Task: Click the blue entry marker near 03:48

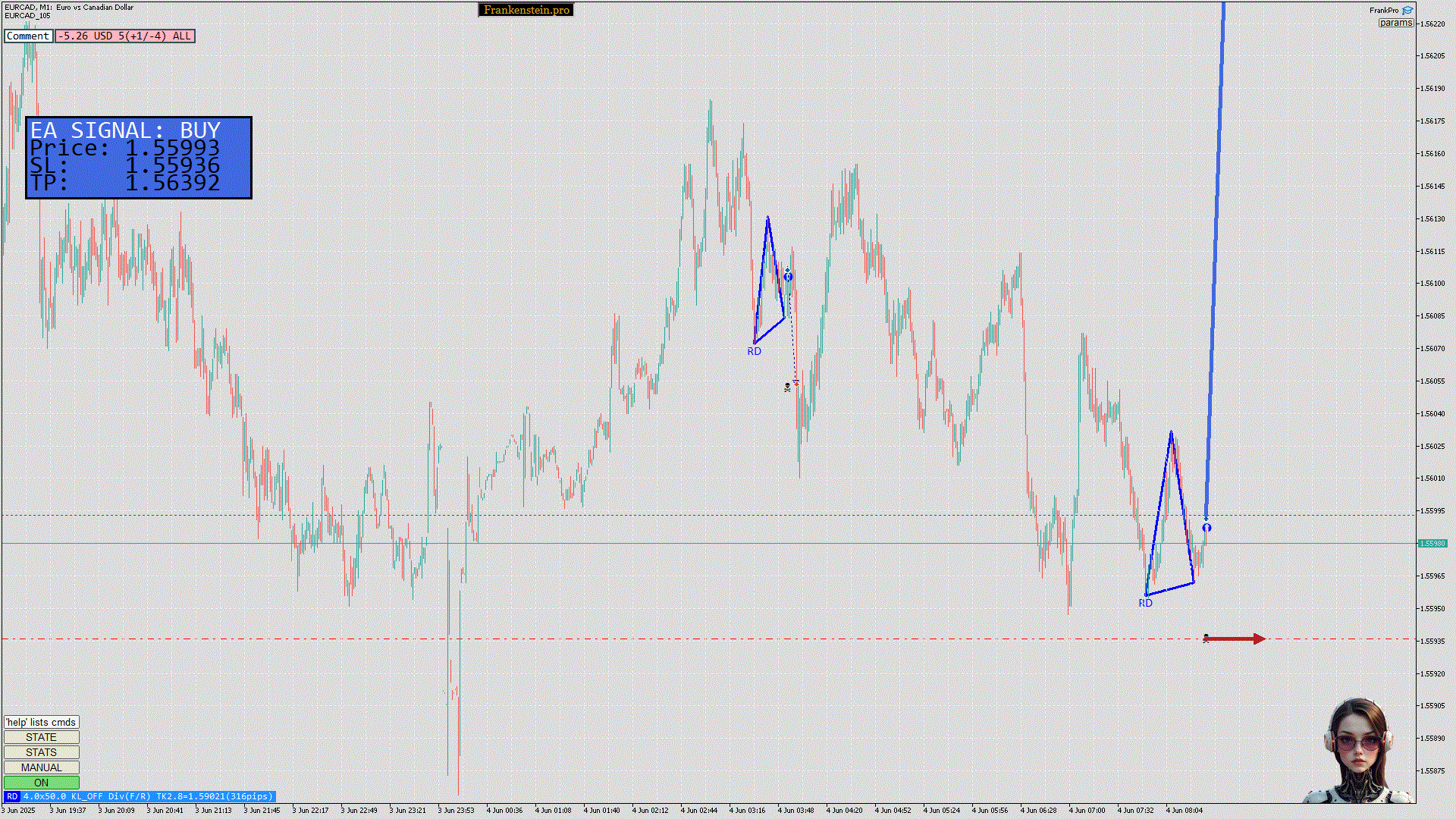Action: [788, 277]
